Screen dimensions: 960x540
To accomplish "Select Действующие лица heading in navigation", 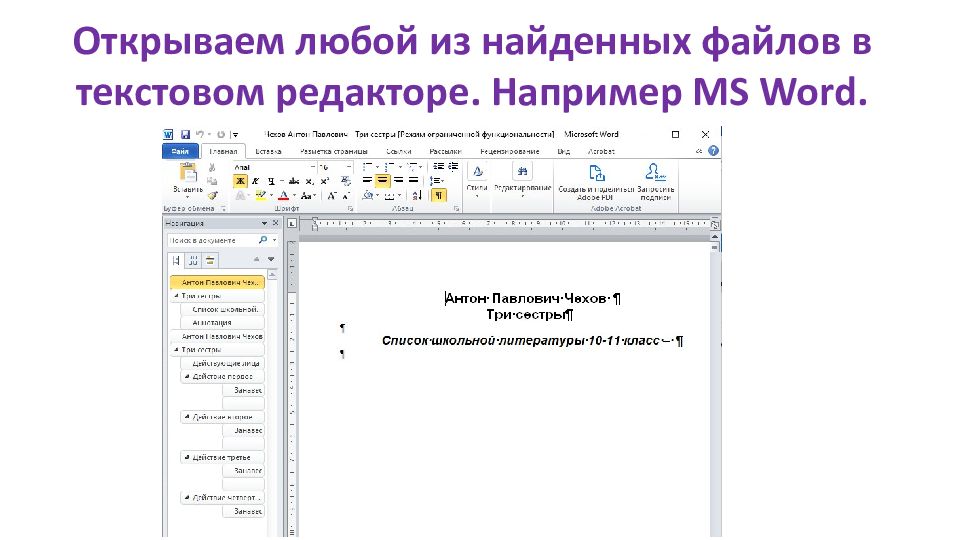I will 223,363.
